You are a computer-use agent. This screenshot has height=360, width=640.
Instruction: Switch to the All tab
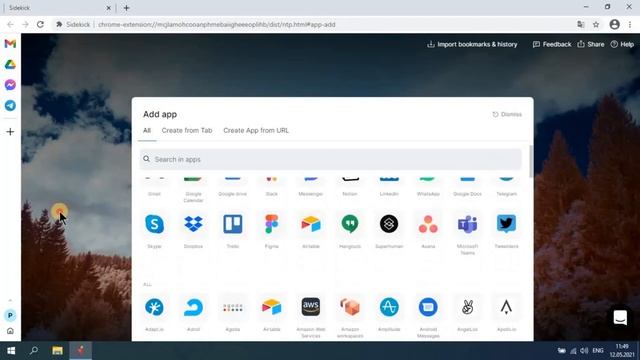tap(147, 131)
